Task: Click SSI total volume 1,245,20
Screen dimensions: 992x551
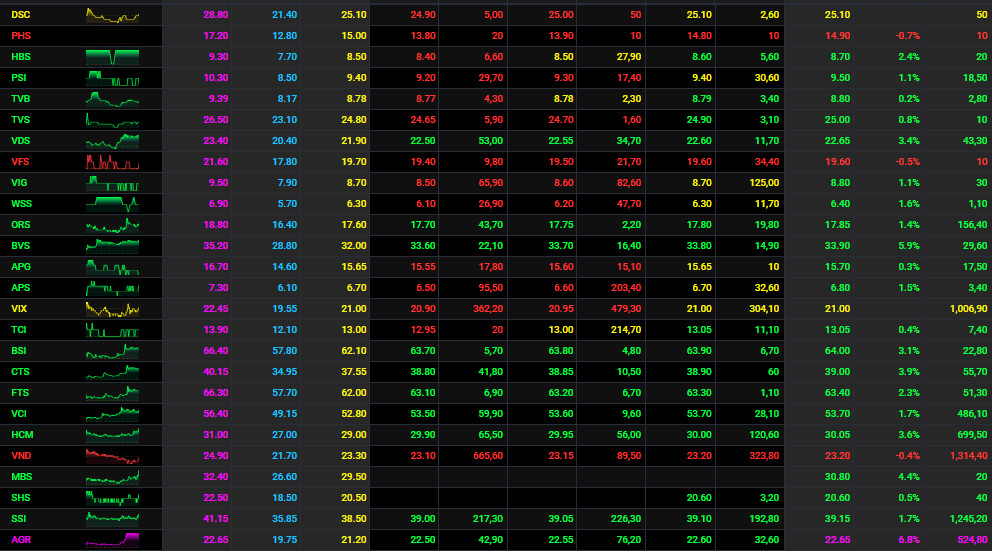Action: point(969,519)
